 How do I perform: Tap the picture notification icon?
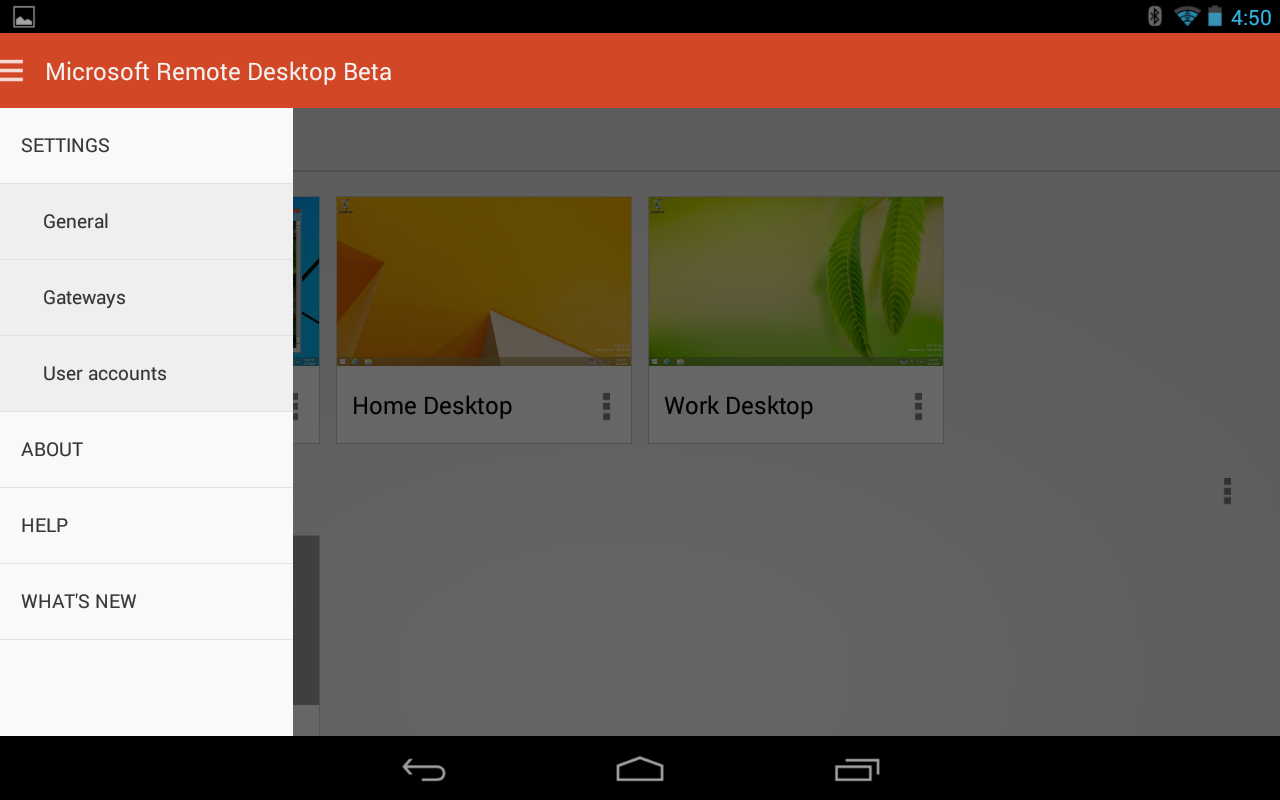pos(24,16)
